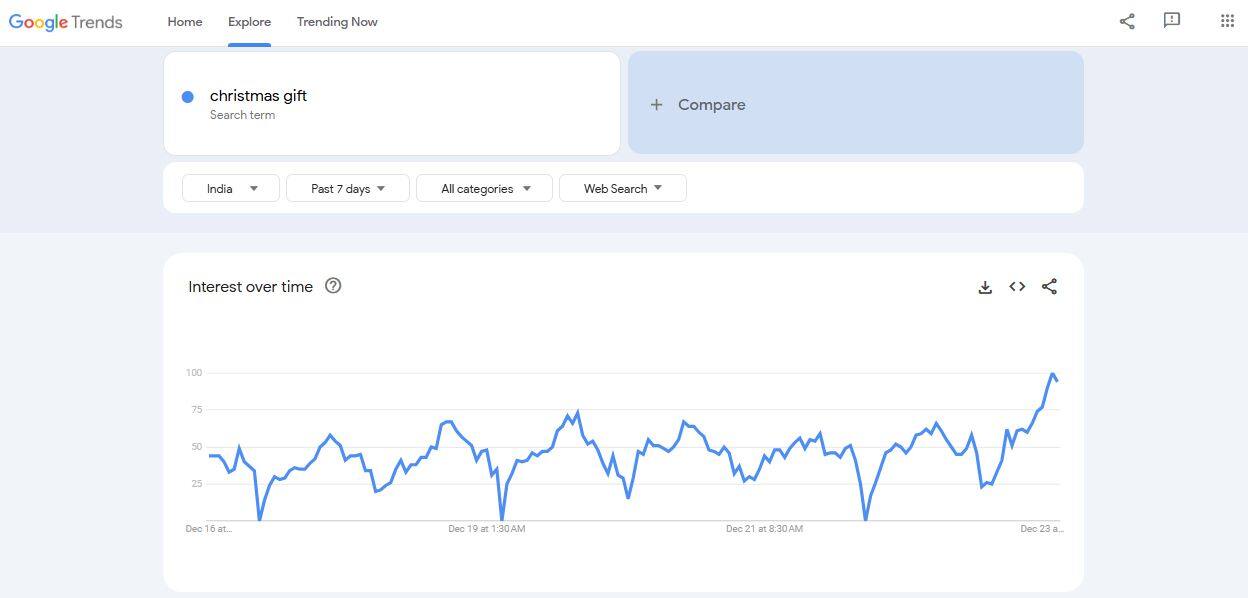Click the chart peak near Dec 23

tap(1053, 374)
